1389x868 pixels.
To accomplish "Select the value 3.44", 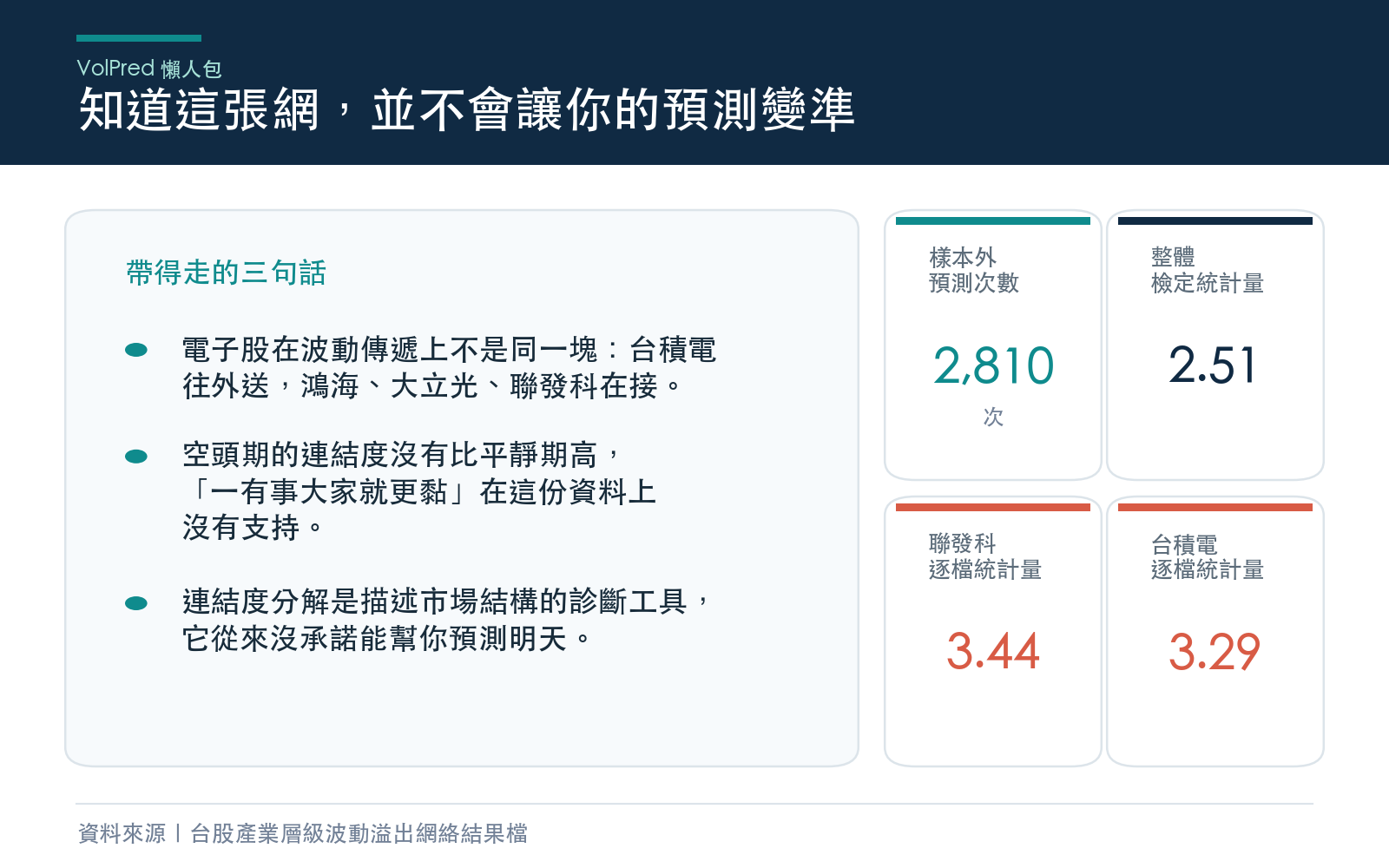I will coord(992,652).
